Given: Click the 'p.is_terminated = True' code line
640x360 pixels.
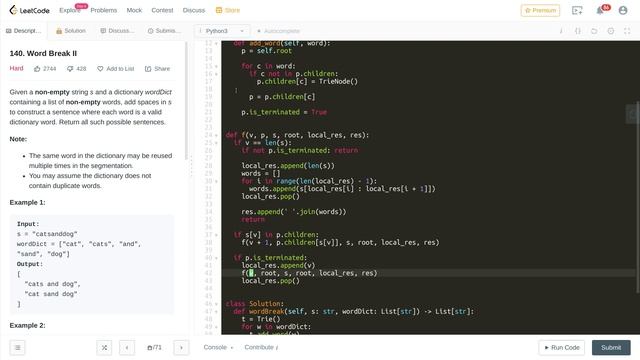Looking at the screenshot, I should 284,112.
